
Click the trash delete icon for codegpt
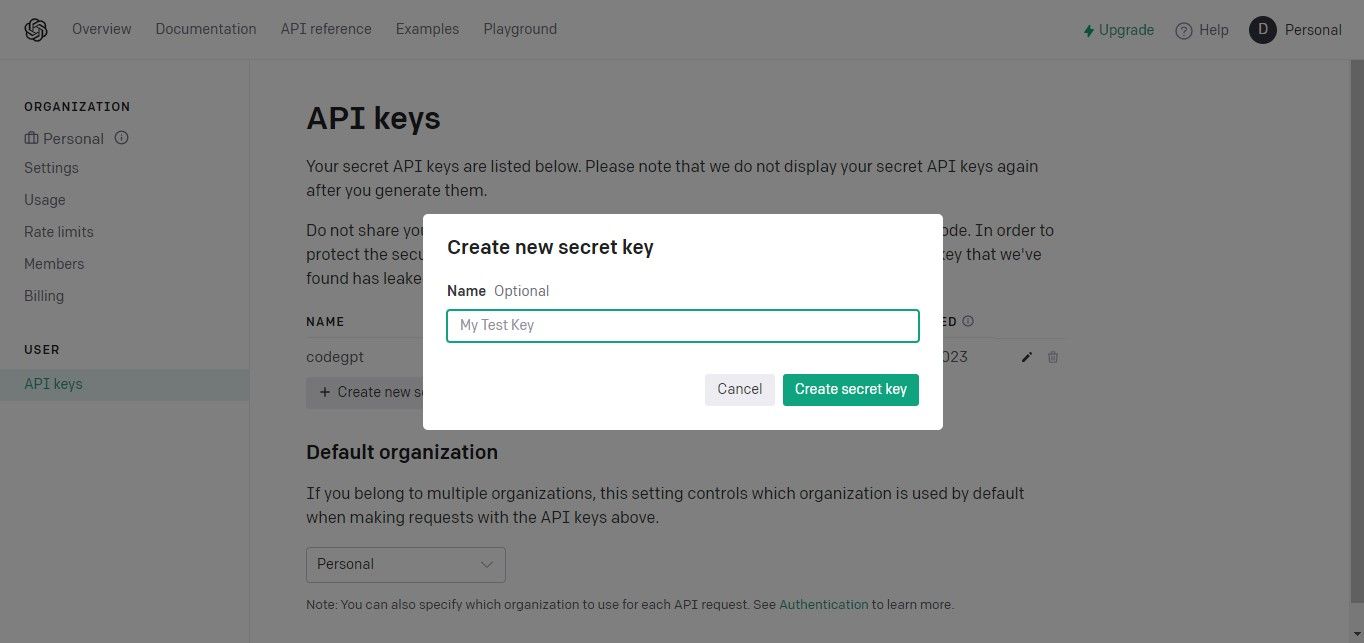pos(1053,357)
